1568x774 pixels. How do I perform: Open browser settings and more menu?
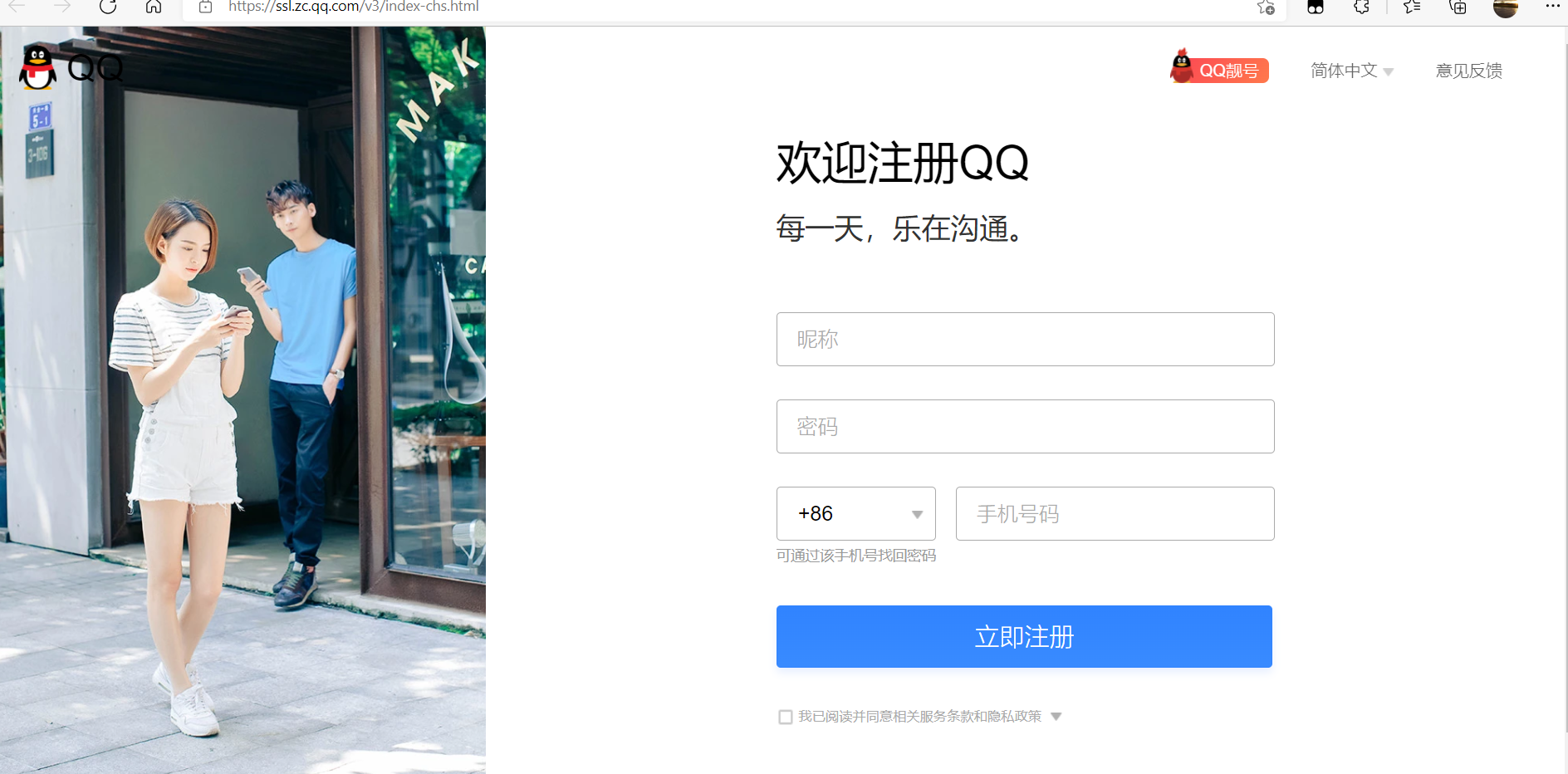click(1552, 6)
